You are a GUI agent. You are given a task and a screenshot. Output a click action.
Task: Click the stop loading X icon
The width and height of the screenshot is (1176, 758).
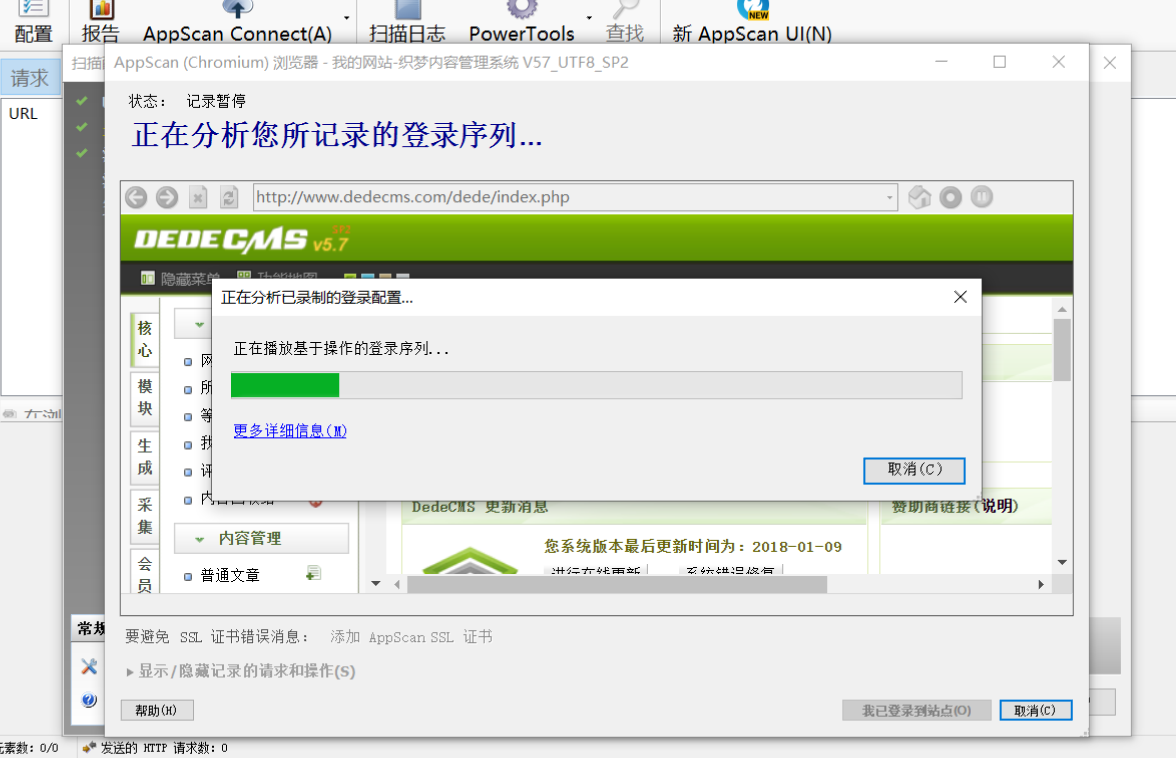click(x=198, y=197)
